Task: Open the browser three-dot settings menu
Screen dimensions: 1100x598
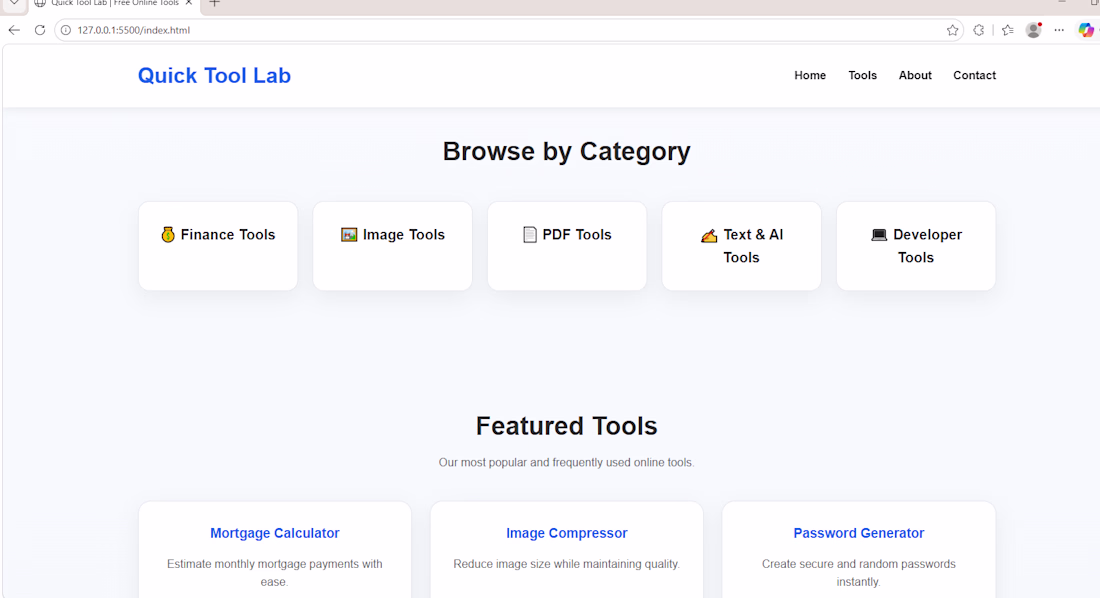Action: tap(1059, 30)
